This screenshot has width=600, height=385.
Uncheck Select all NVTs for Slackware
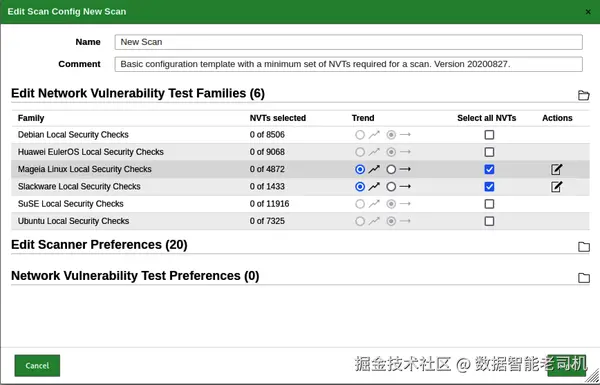click(x=489, y=186)
